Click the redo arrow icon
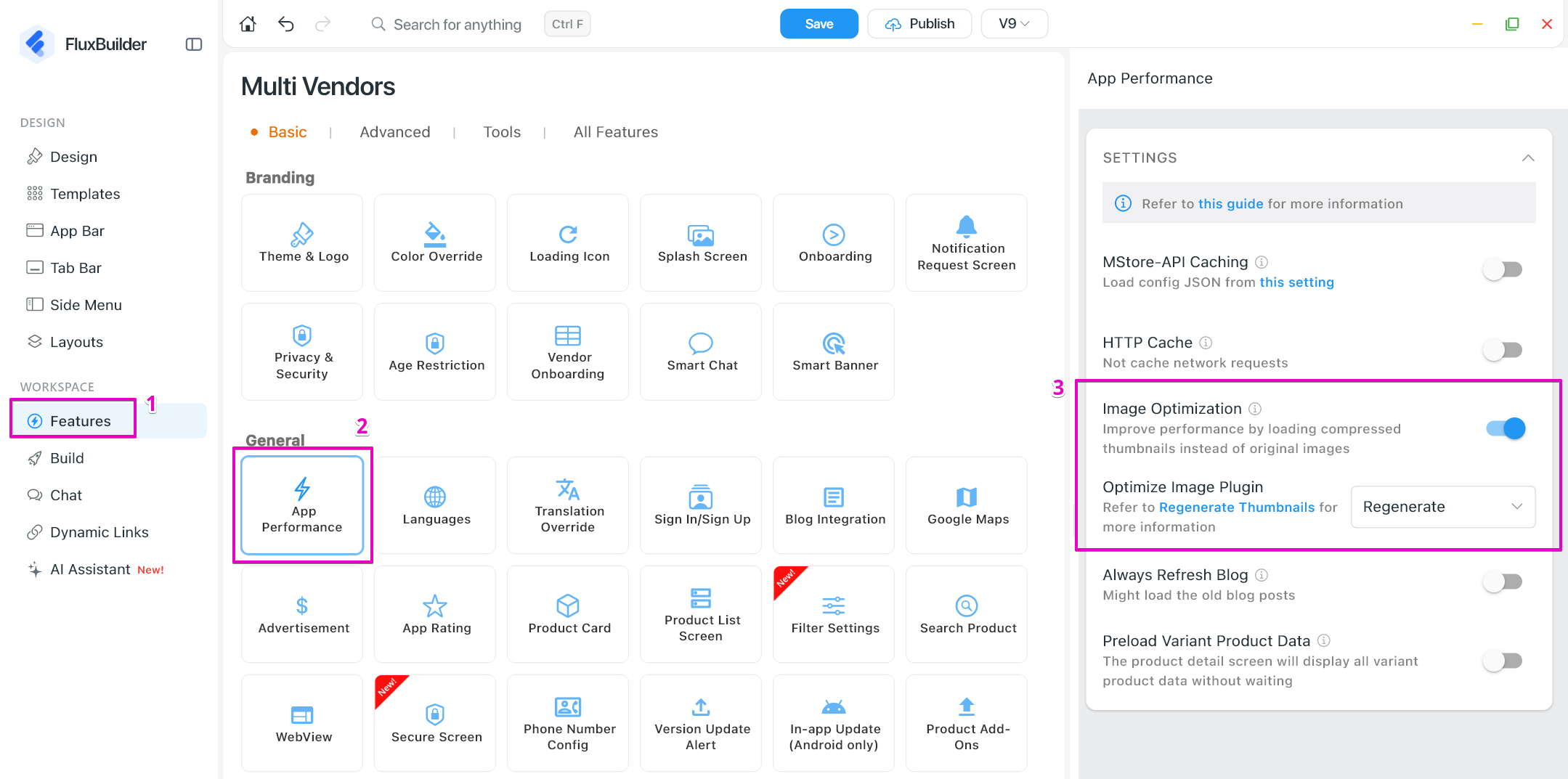Image resolution: width=1568 pixels, height=779 pixels. 323,24
